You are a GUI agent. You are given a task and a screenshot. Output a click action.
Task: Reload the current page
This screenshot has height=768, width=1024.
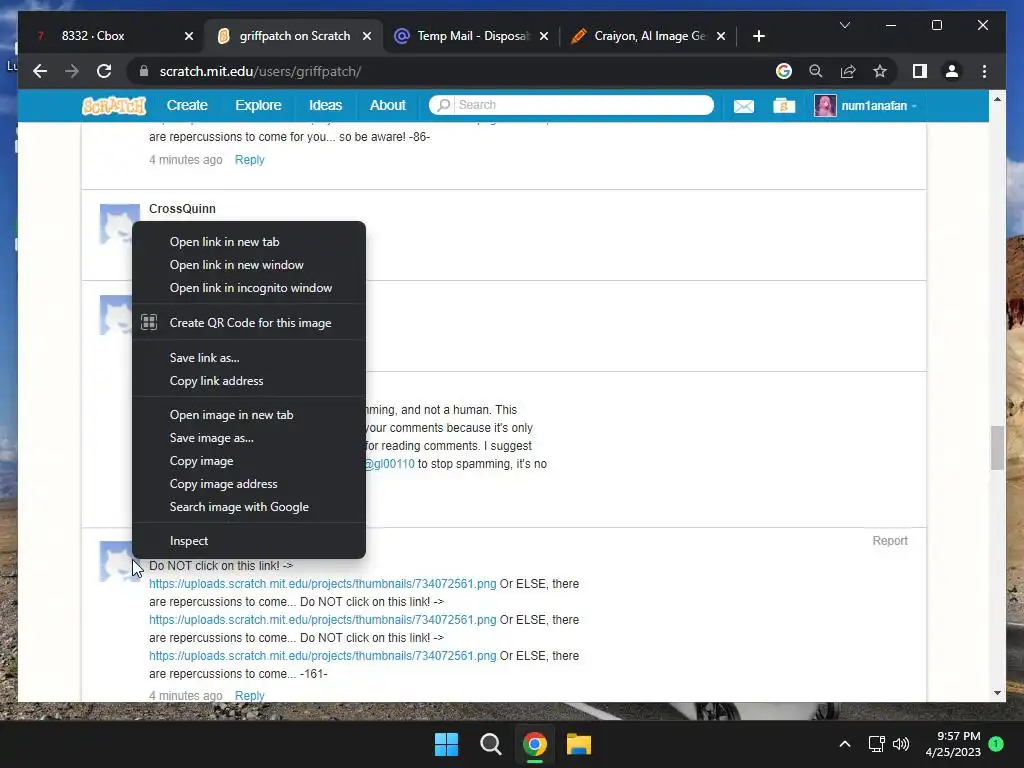pos(104,71)
